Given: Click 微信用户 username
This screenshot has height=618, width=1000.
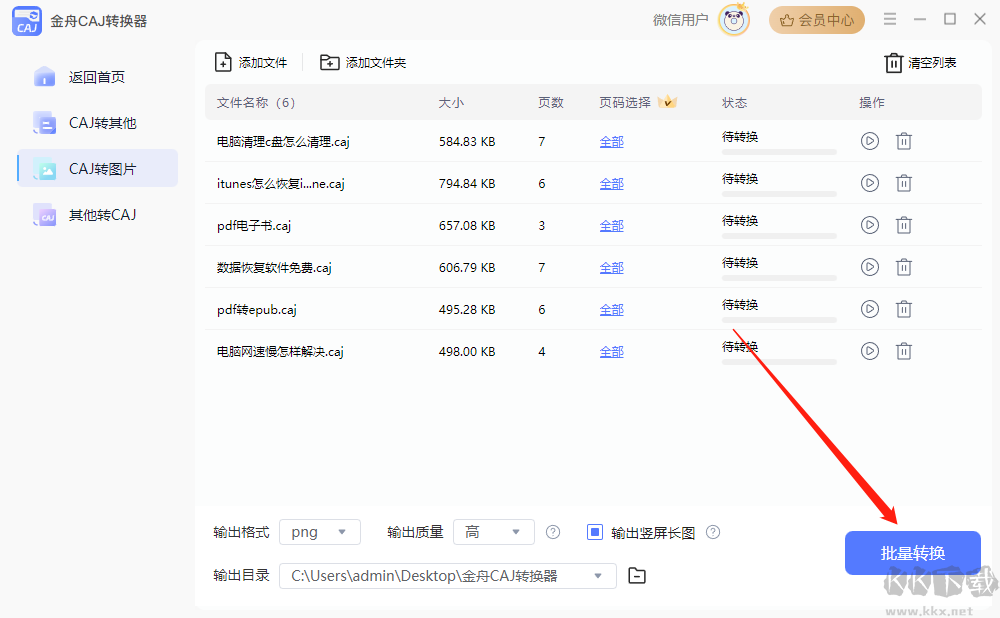Looking at the screenshot, I should point(680,20).
